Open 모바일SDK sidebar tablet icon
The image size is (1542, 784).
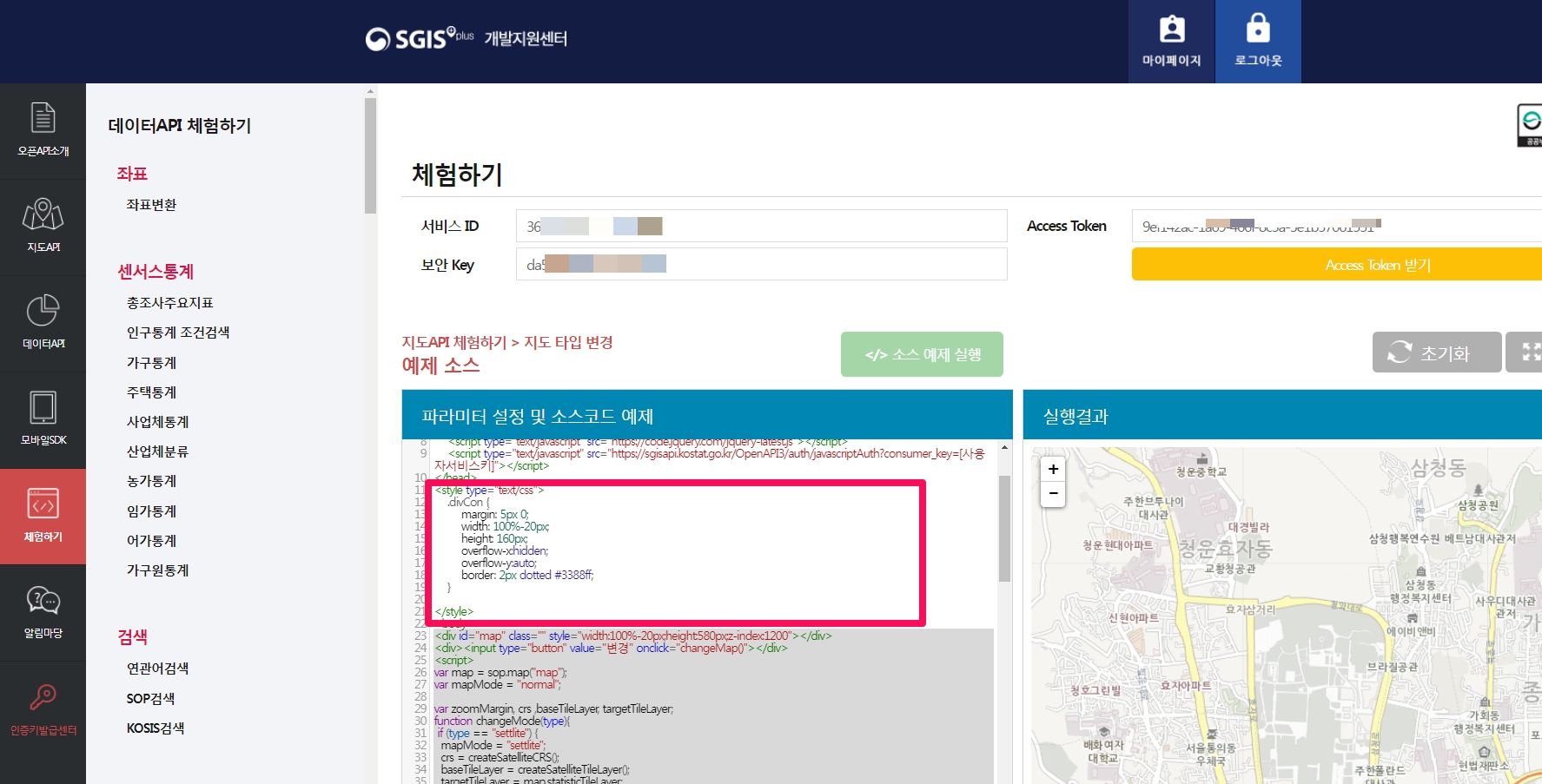pos(43,419)
